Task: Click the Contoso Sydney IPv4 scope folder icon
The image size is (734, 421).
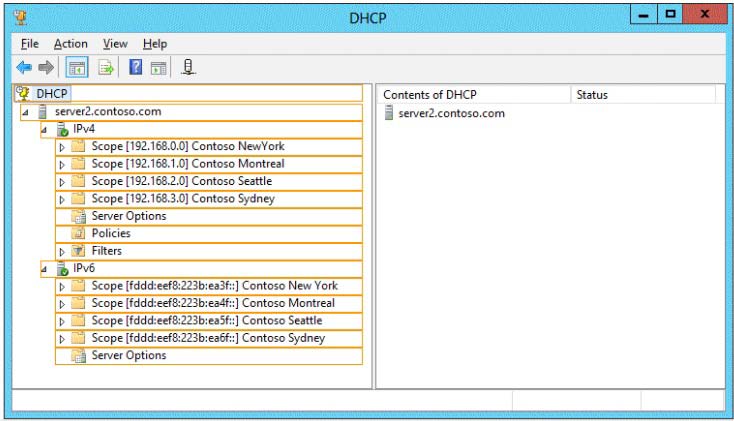Action: point(78,199)
